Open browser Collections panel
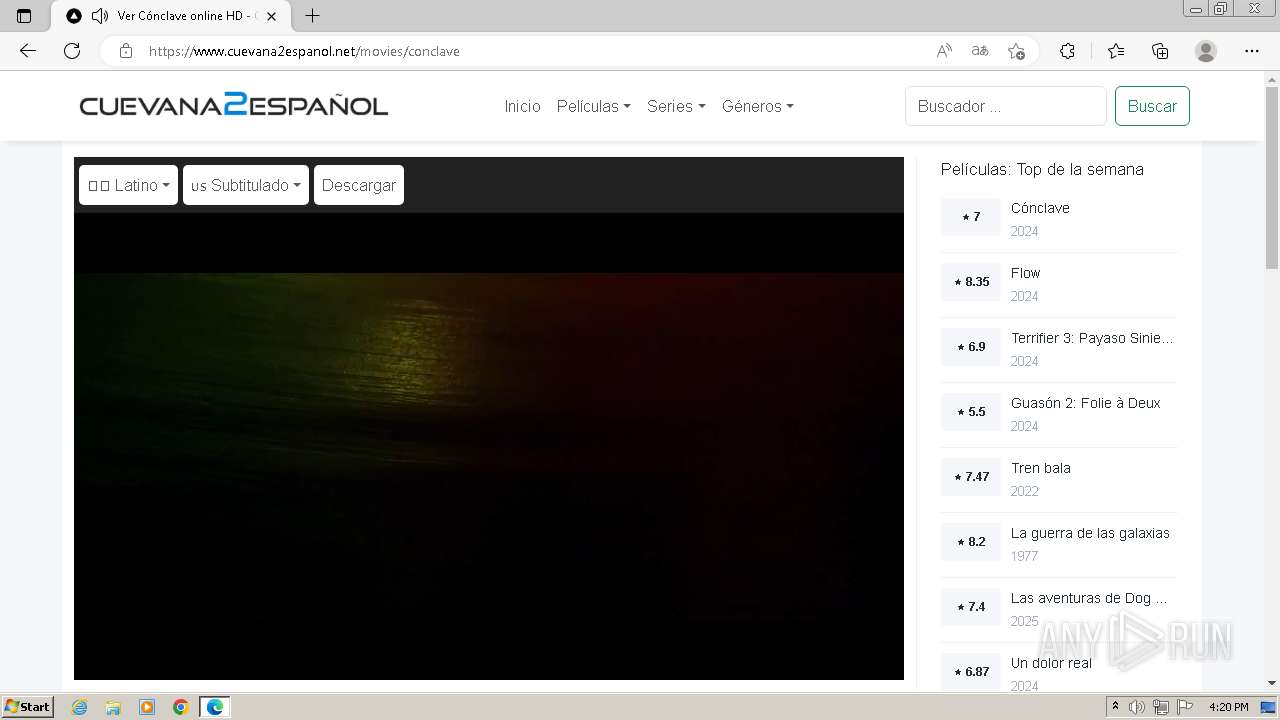This screenshot has height=720, width=1280. 1160,51
